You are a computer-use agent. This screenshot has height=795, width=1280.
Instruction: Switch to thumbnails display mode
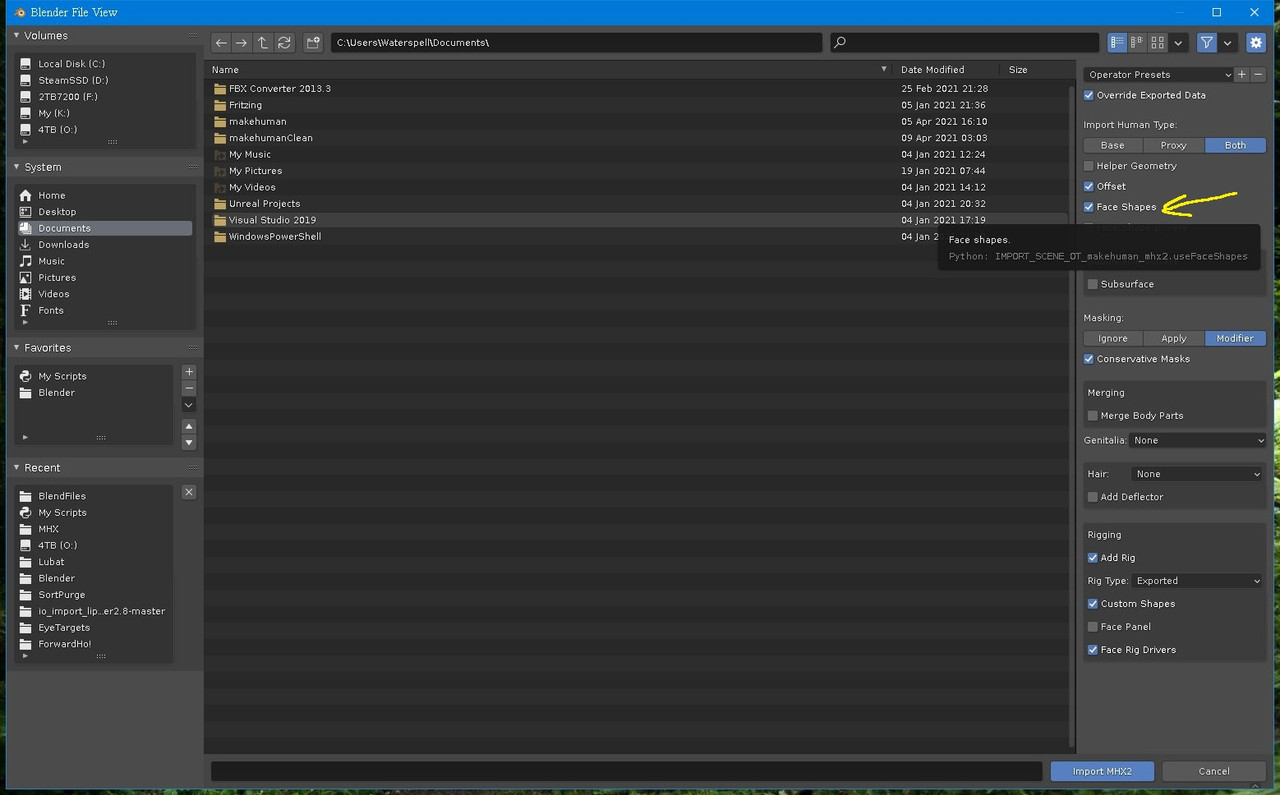(1158, 43)
